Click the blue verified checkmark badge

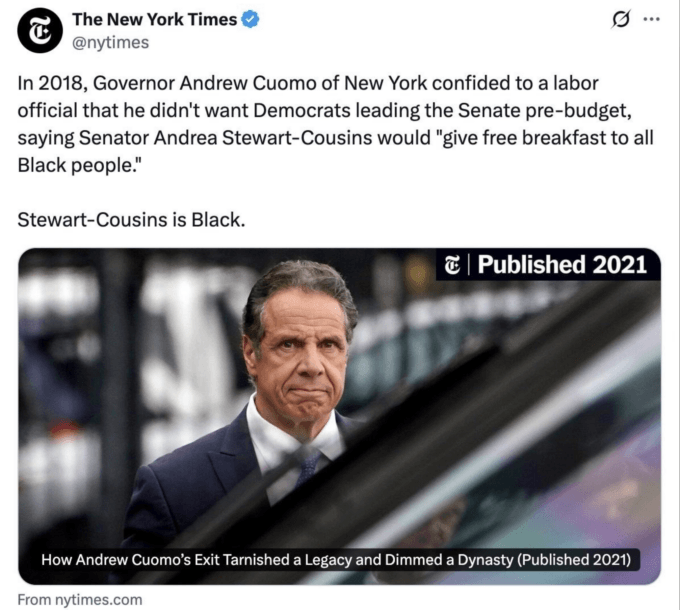[250, 20]
